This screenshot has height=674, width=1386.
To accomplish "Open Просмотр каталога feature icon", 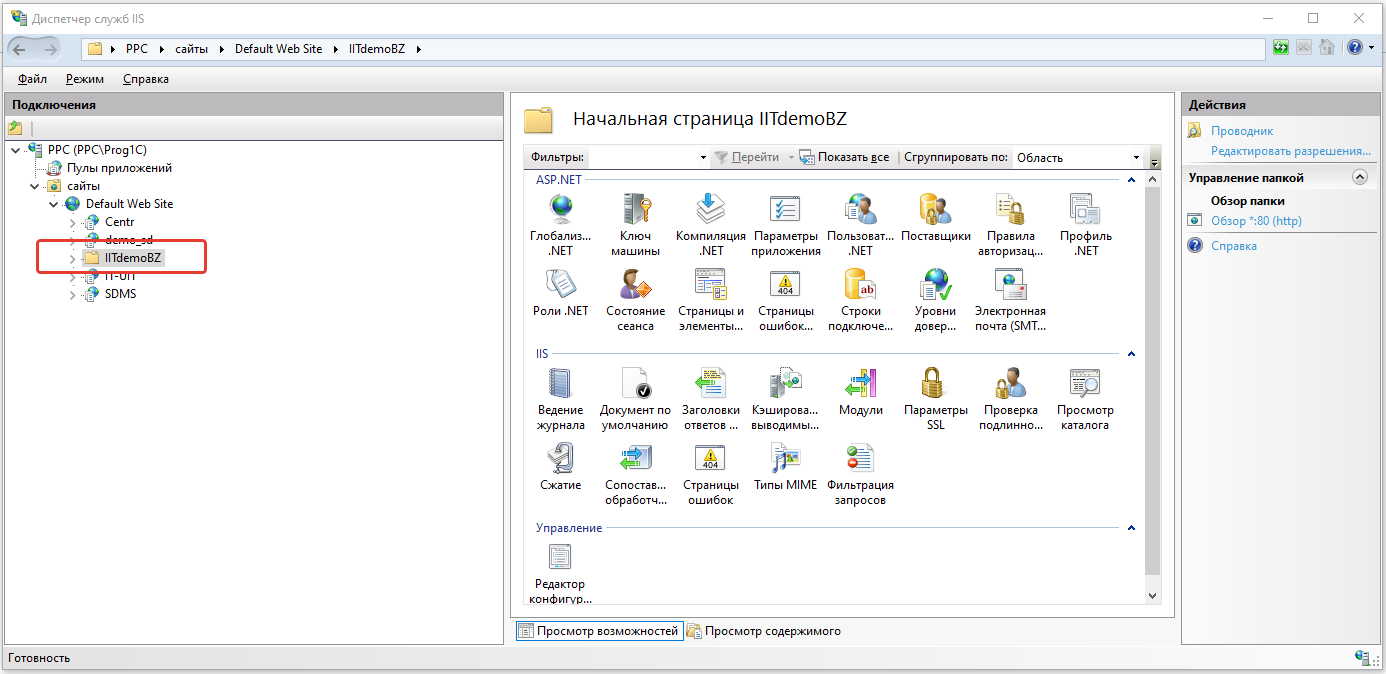I will point(1085,384).
